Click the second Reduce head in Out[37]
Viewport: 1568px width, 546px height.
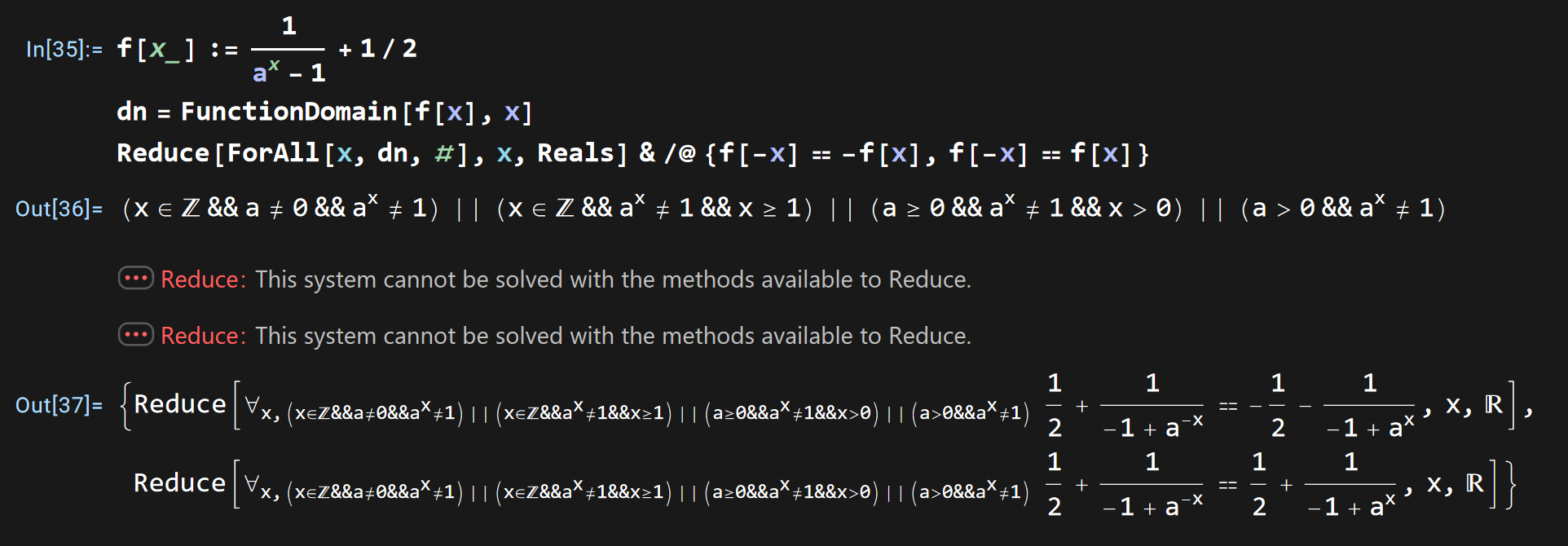coord(179,483)
